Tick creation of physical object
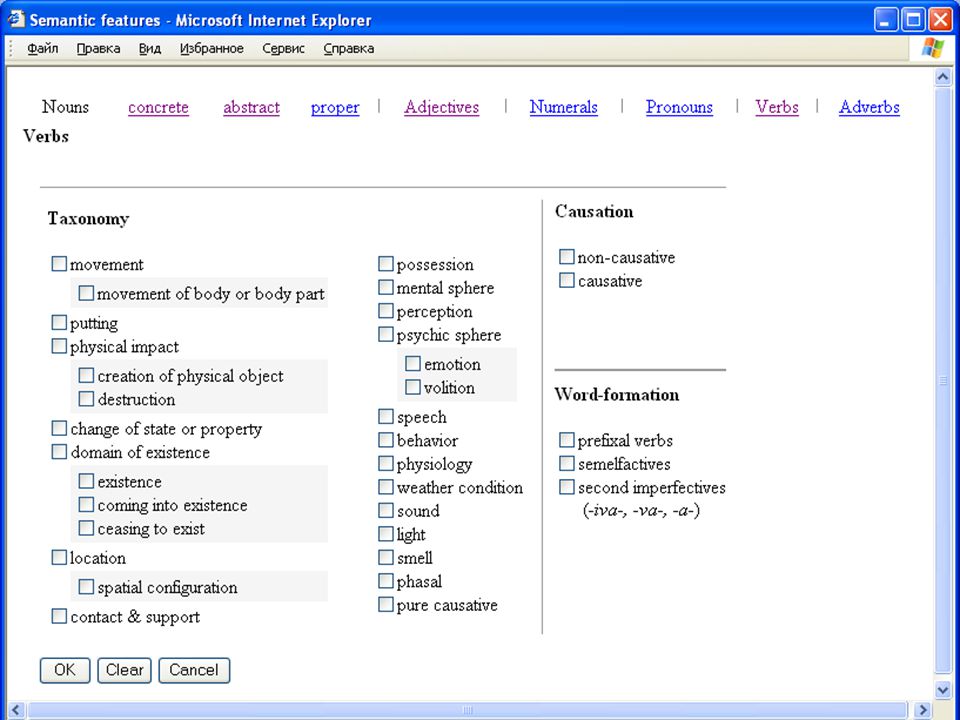960x720 pixels. pyautogui.click(x=86, y=375)
